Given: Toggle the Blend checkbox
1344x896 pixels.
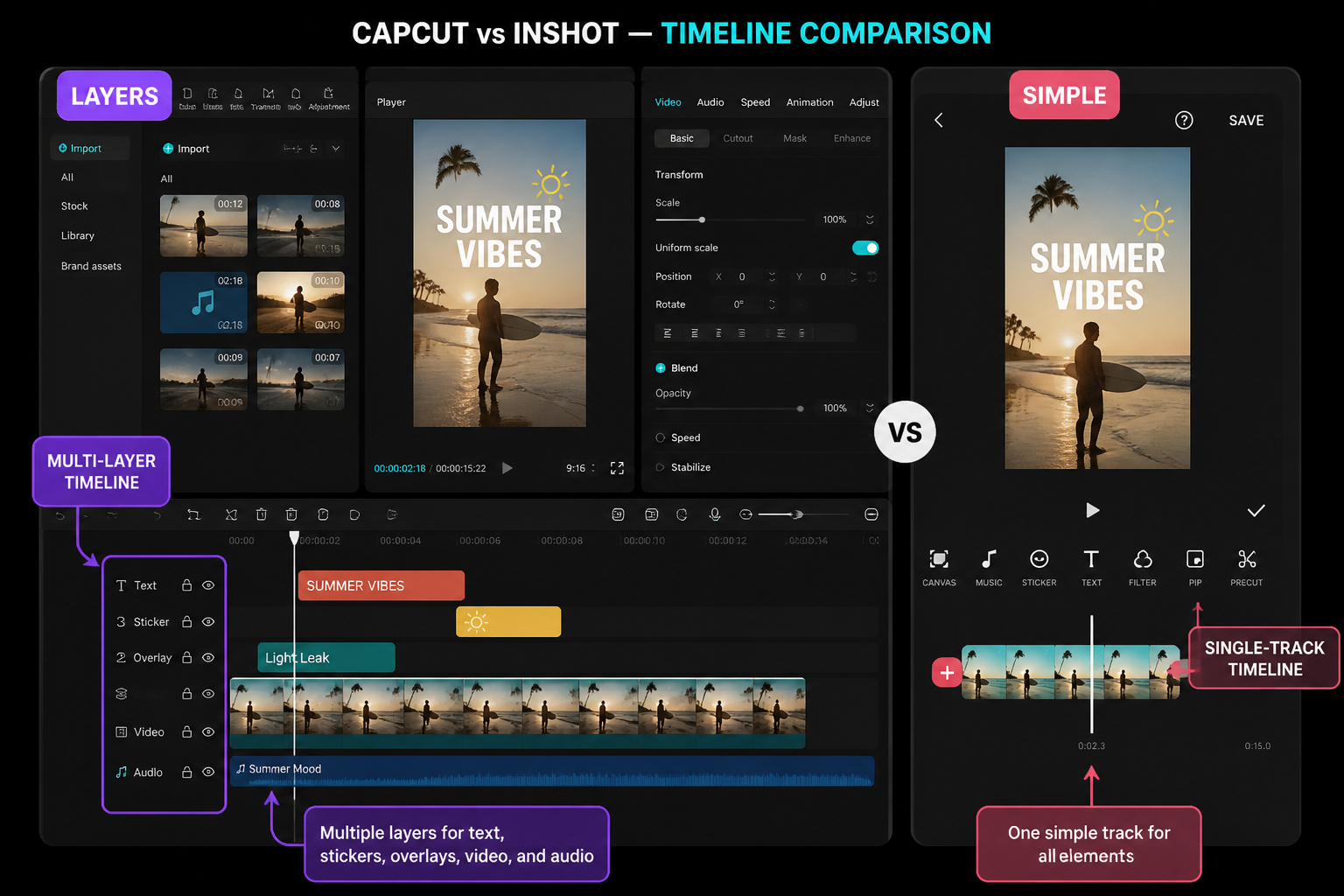Looking at the screenshot, I should 661,368.
